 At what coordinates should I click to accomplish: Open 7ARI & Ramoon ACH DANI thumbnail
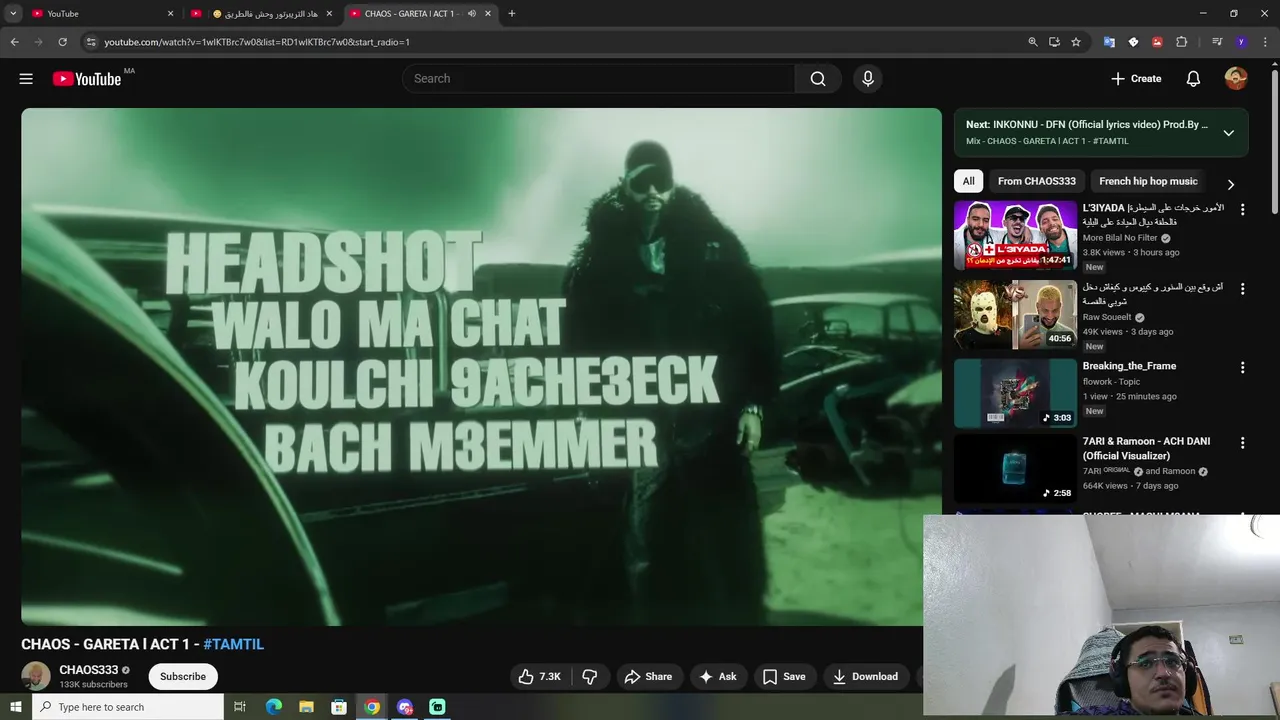[x=1015, y=468]
